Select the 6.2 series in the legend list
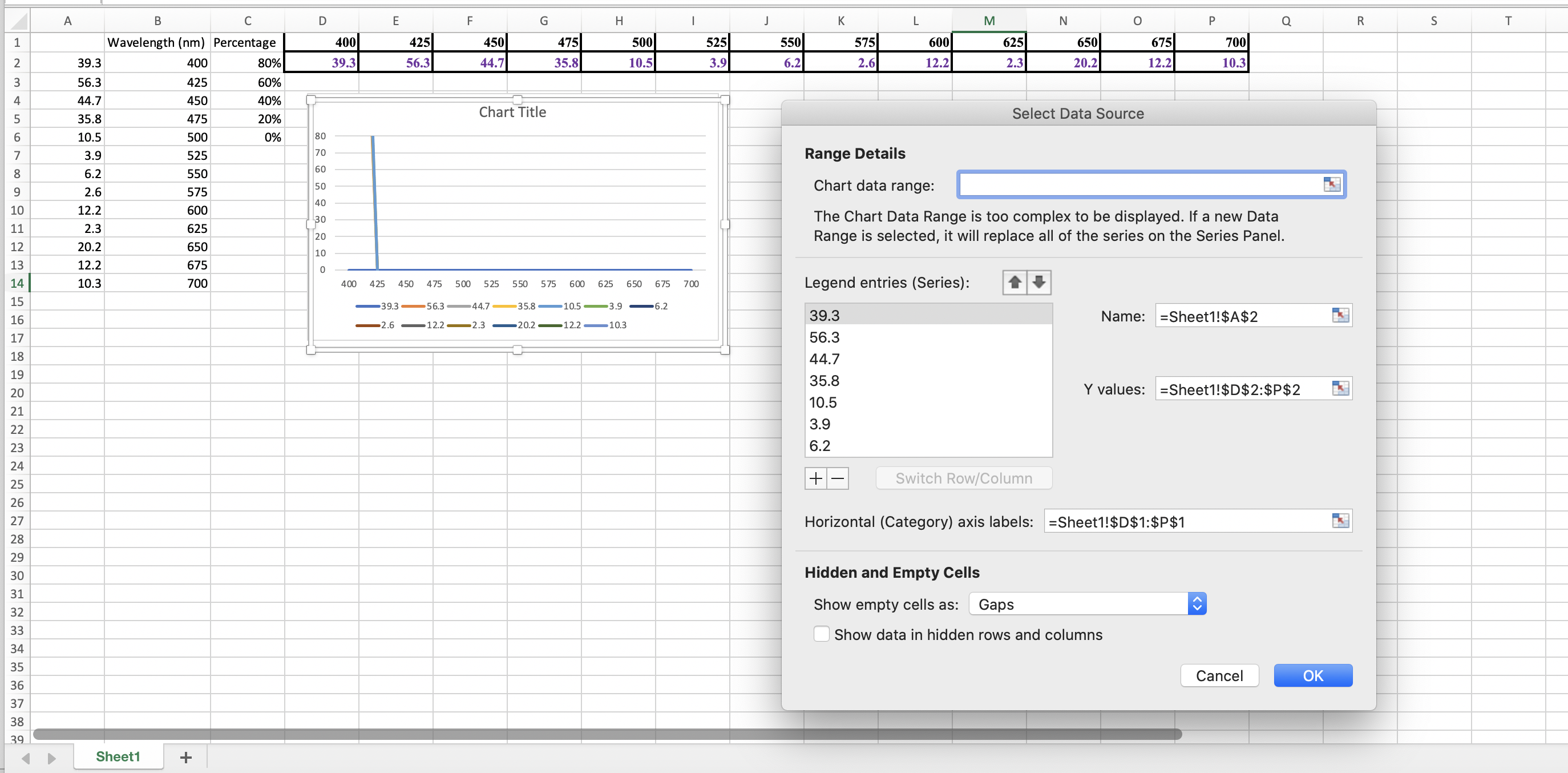1568x773 pixels. 928,446
